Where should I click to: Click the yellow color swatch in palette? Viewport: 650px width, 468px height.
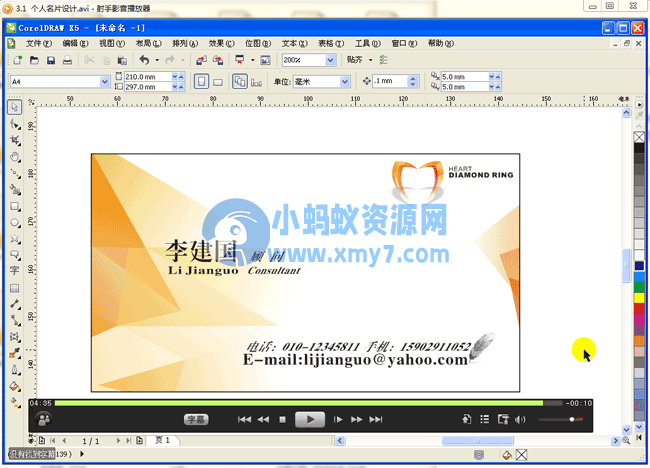point(639,298)
